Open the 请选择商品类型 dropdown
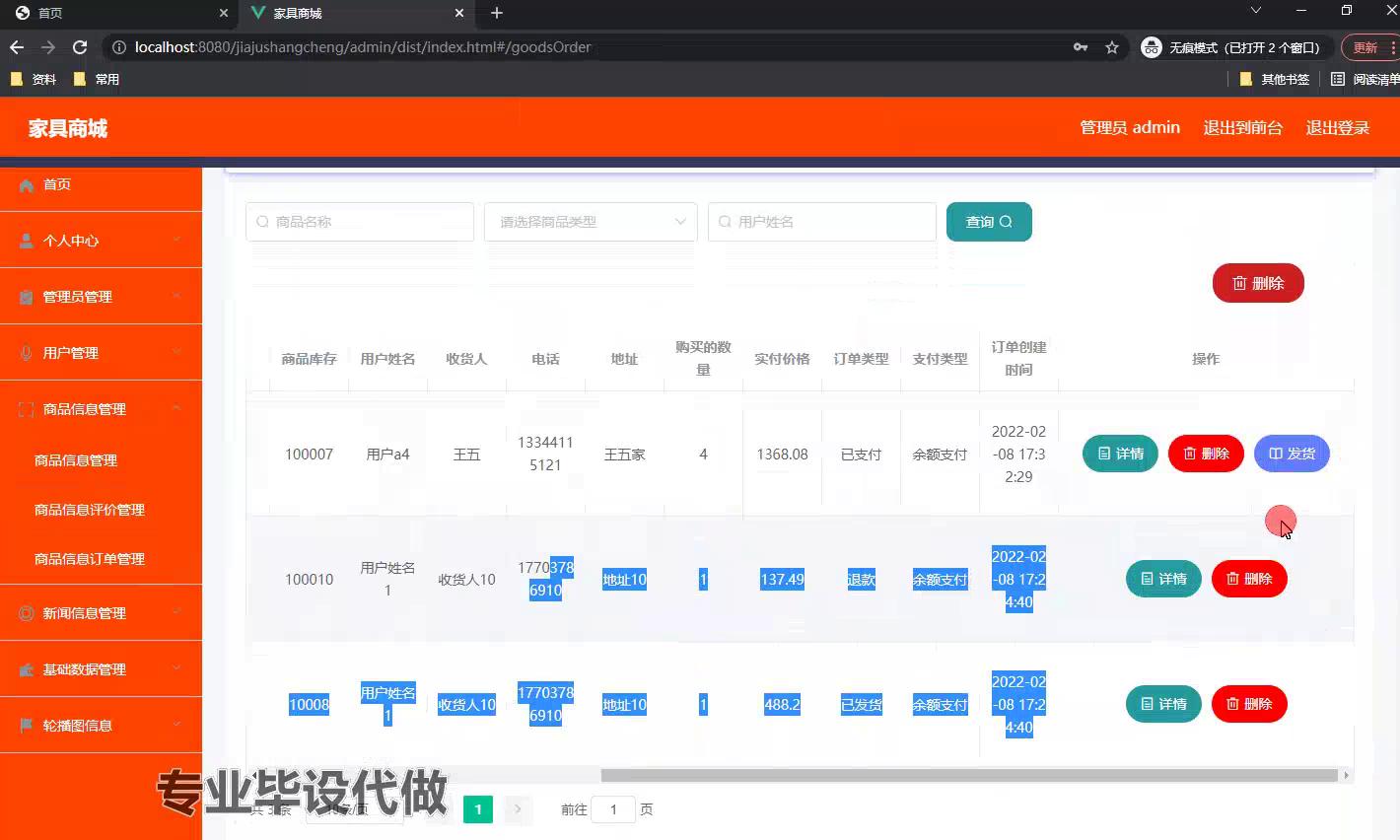 [x=591, y=222]
